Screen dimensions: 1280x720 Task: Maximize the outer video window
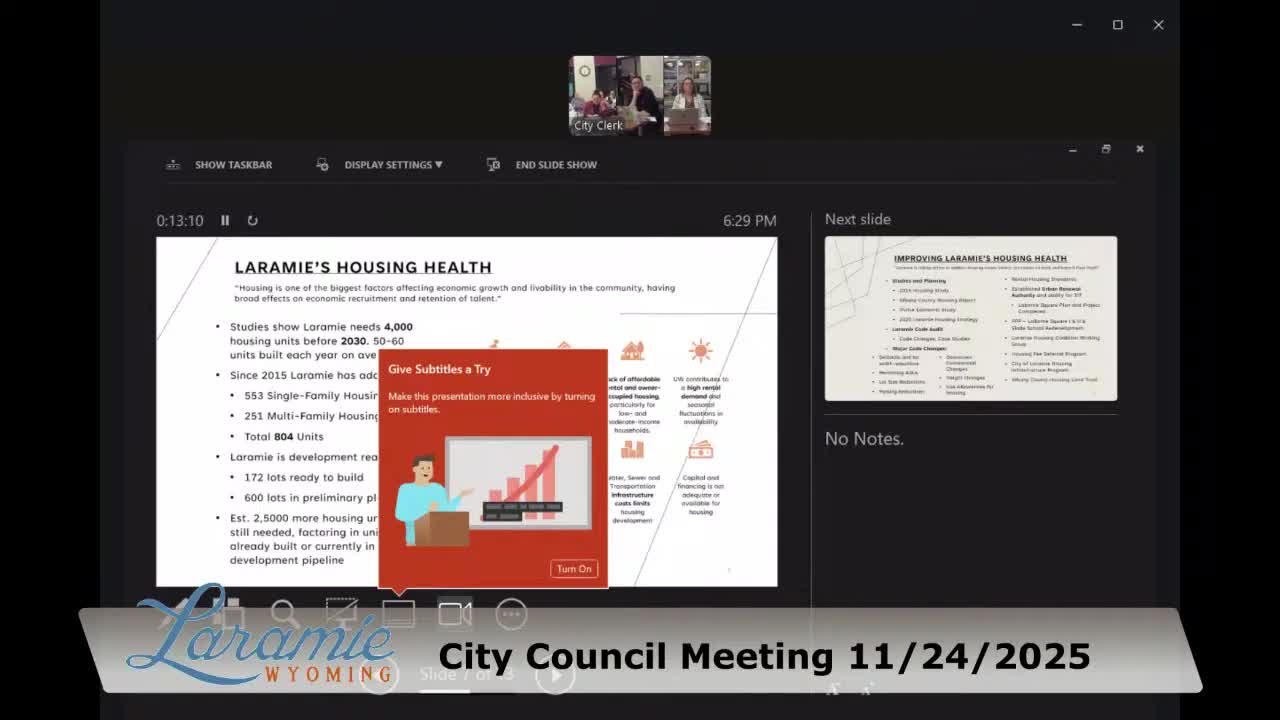click(1118, 25)
